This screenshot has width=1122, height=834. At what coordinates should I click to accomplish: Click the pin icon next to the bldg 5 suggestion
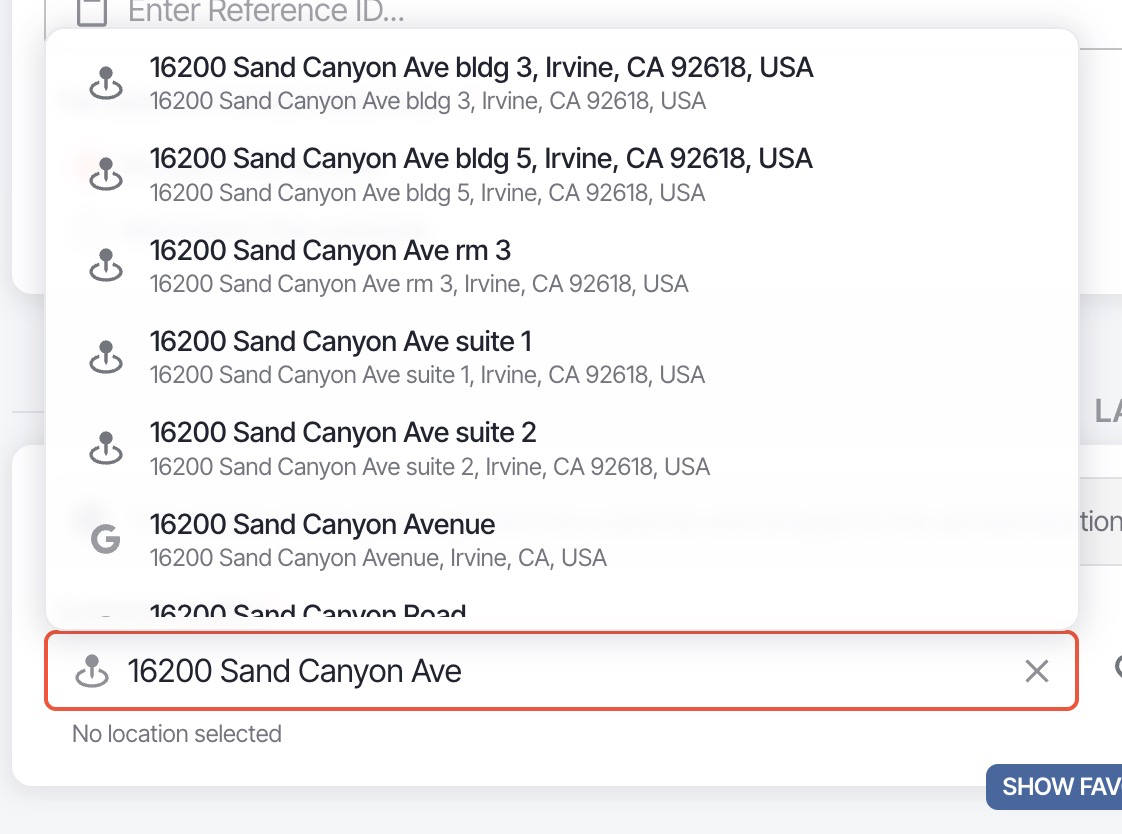click(106, 173)
